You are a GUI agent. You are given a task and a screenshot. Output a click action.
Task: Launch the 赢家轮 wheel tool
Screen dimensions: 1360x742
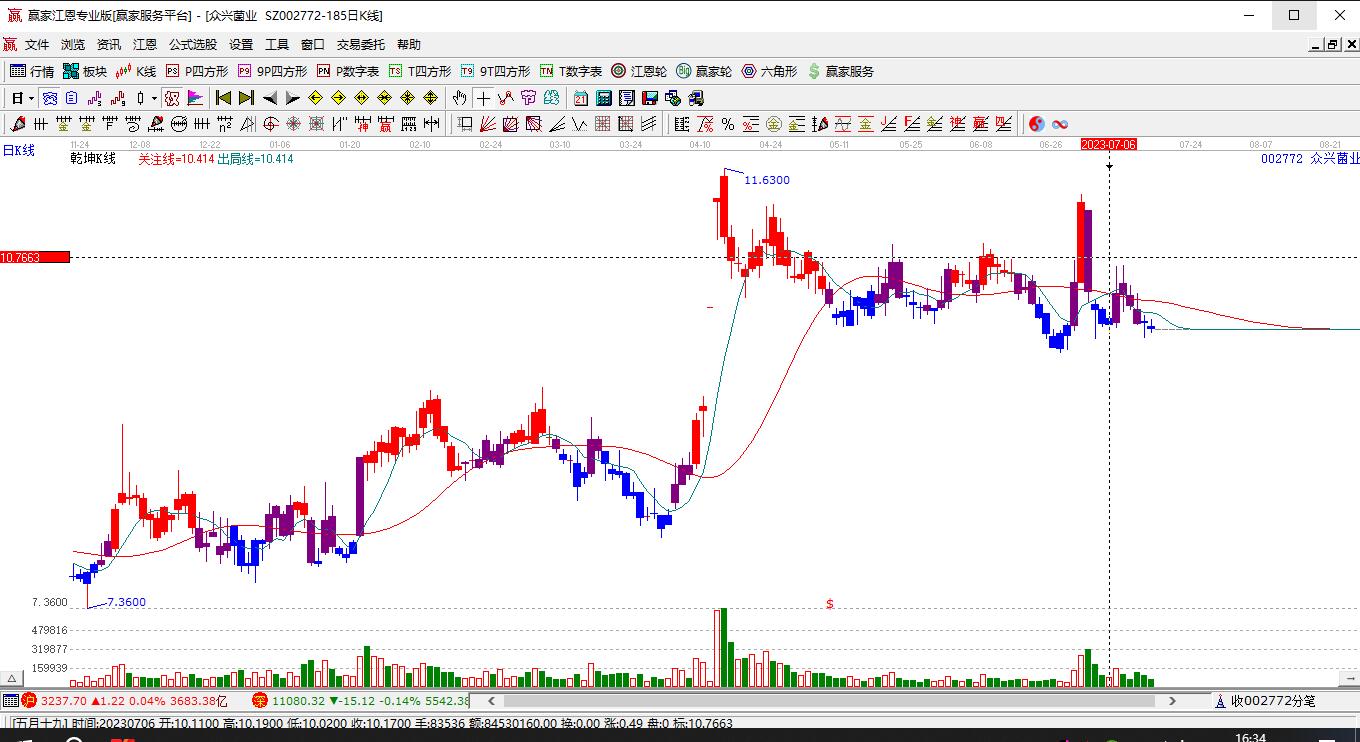[704, 71]
